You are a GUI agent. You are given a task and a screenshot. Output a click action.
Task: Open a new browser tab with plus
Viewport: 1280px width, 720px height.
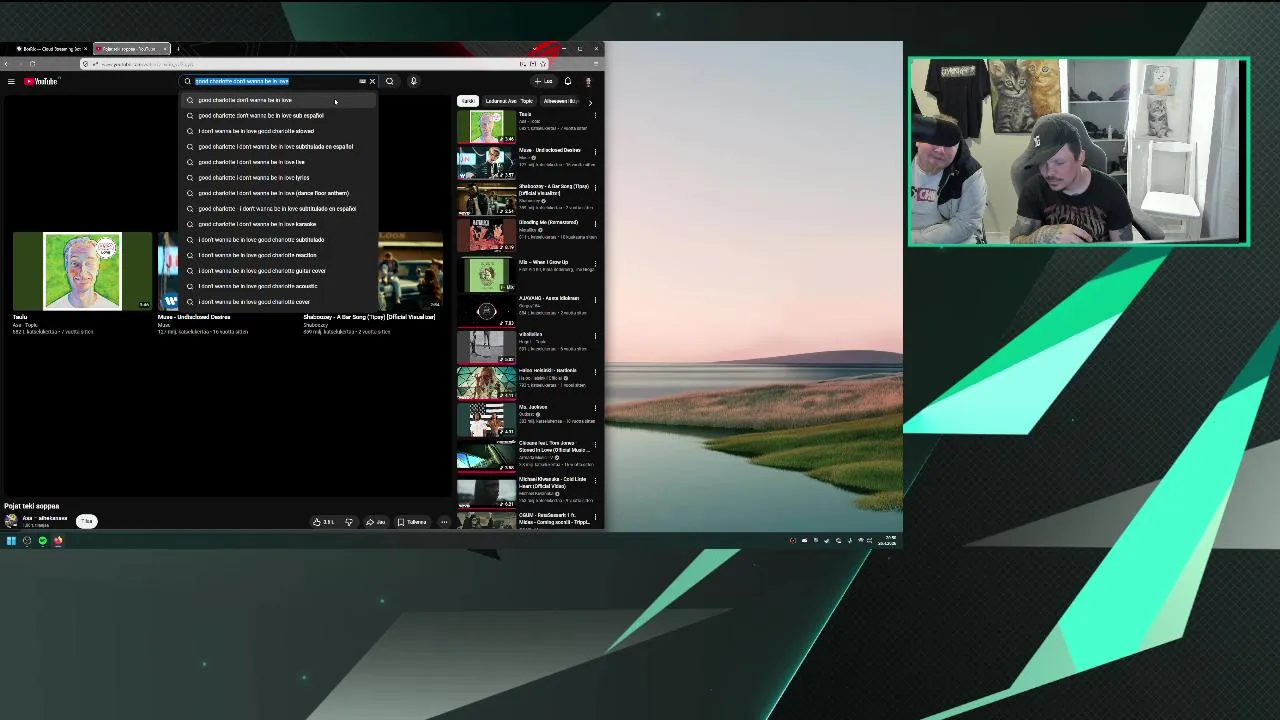tap(178, 49)
